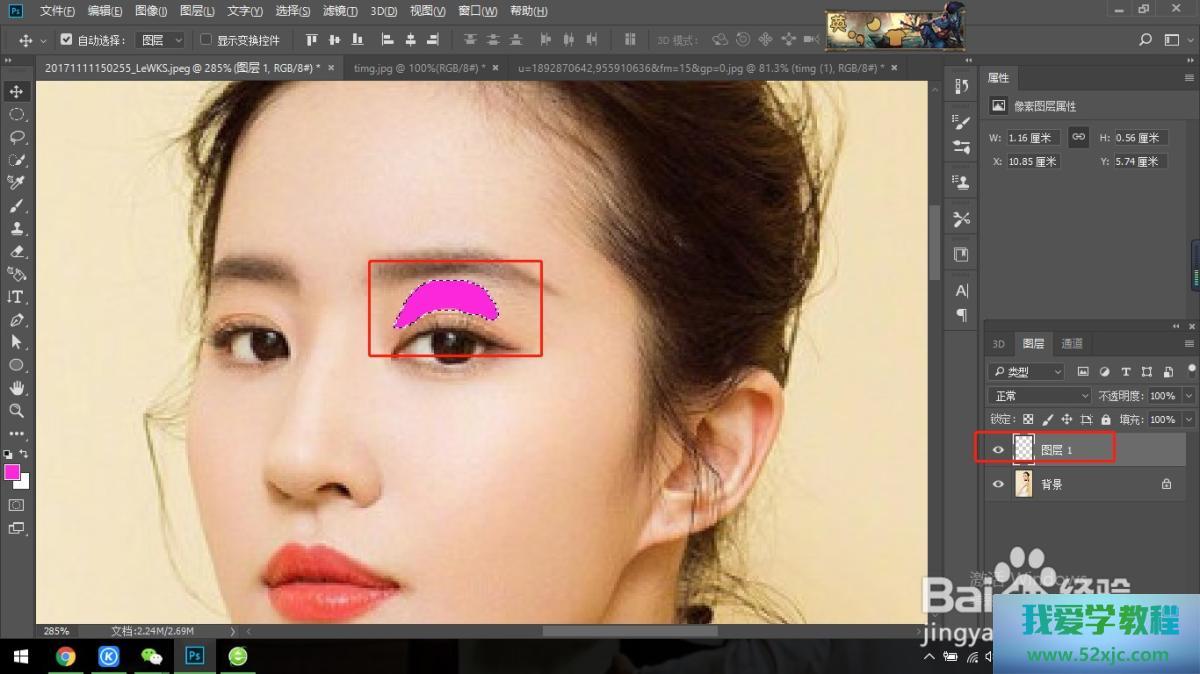
Task: Uncheck the 自动选择 checkbox
Action: tap(66, 40)
